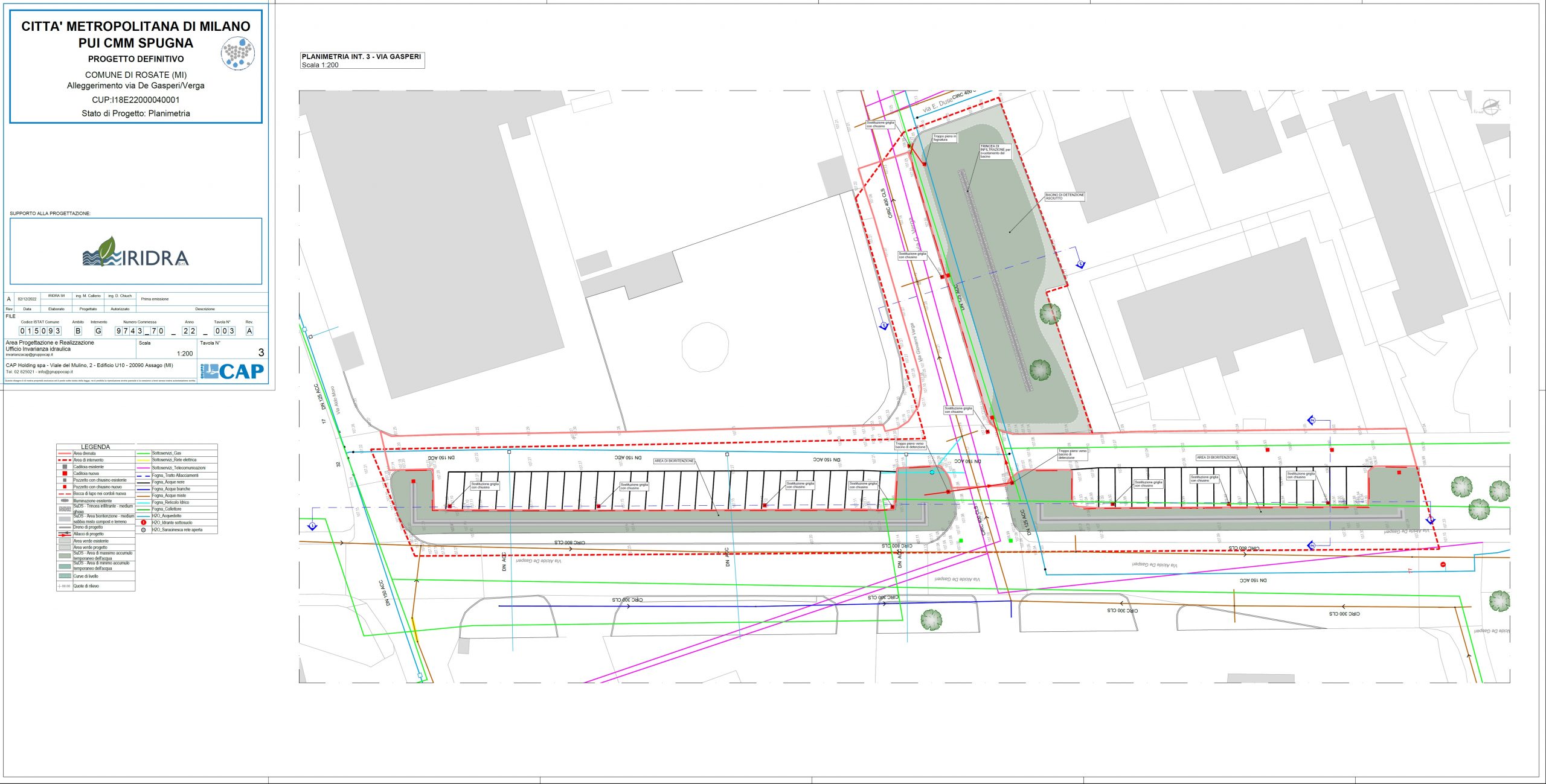This screenshot has width=1546, height=784.
Task: Click the gray H2O_Saracinesca legend circle symbol
Action: coord(144,530)
